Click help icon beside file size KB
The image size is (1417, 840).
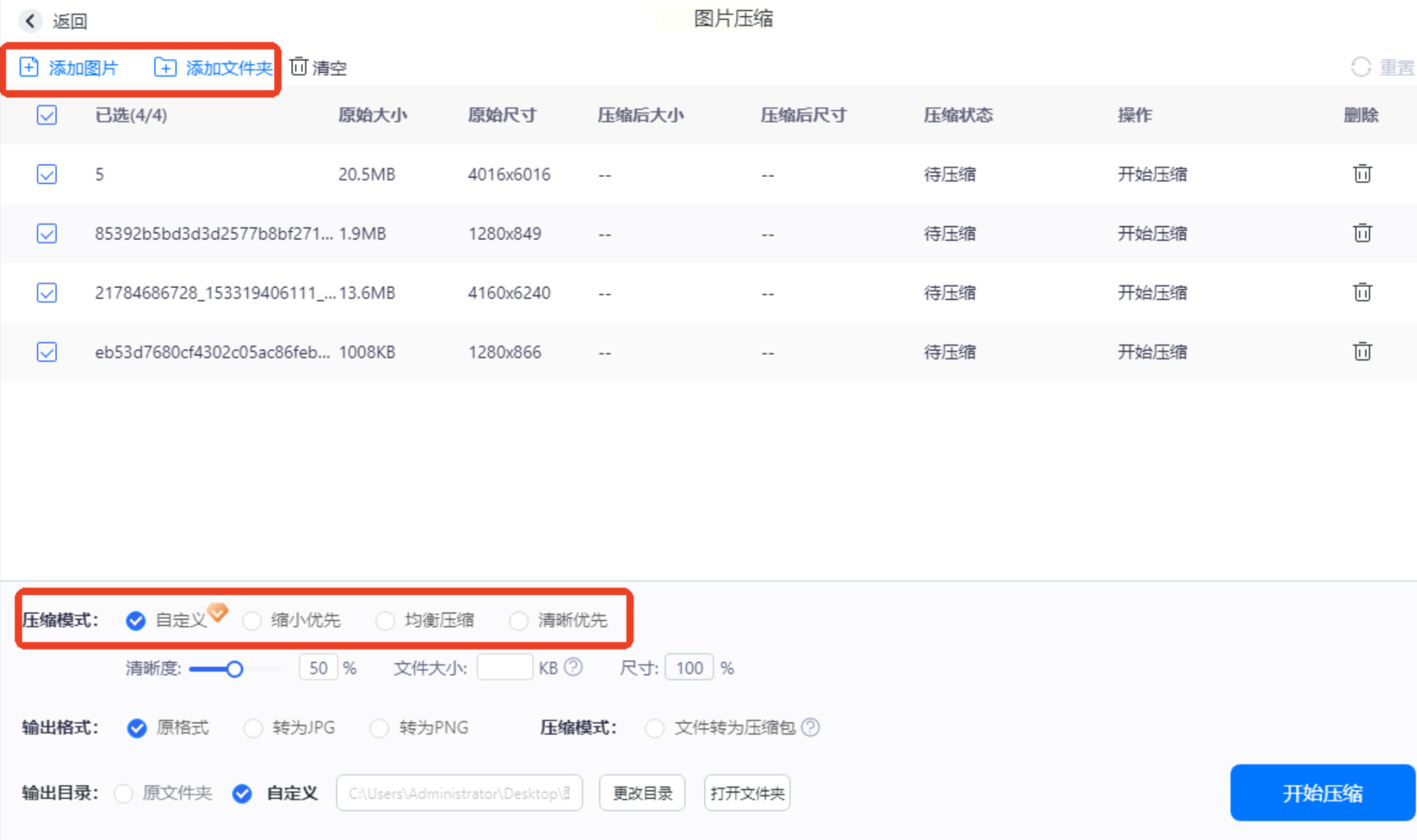(x=573, y=667)
